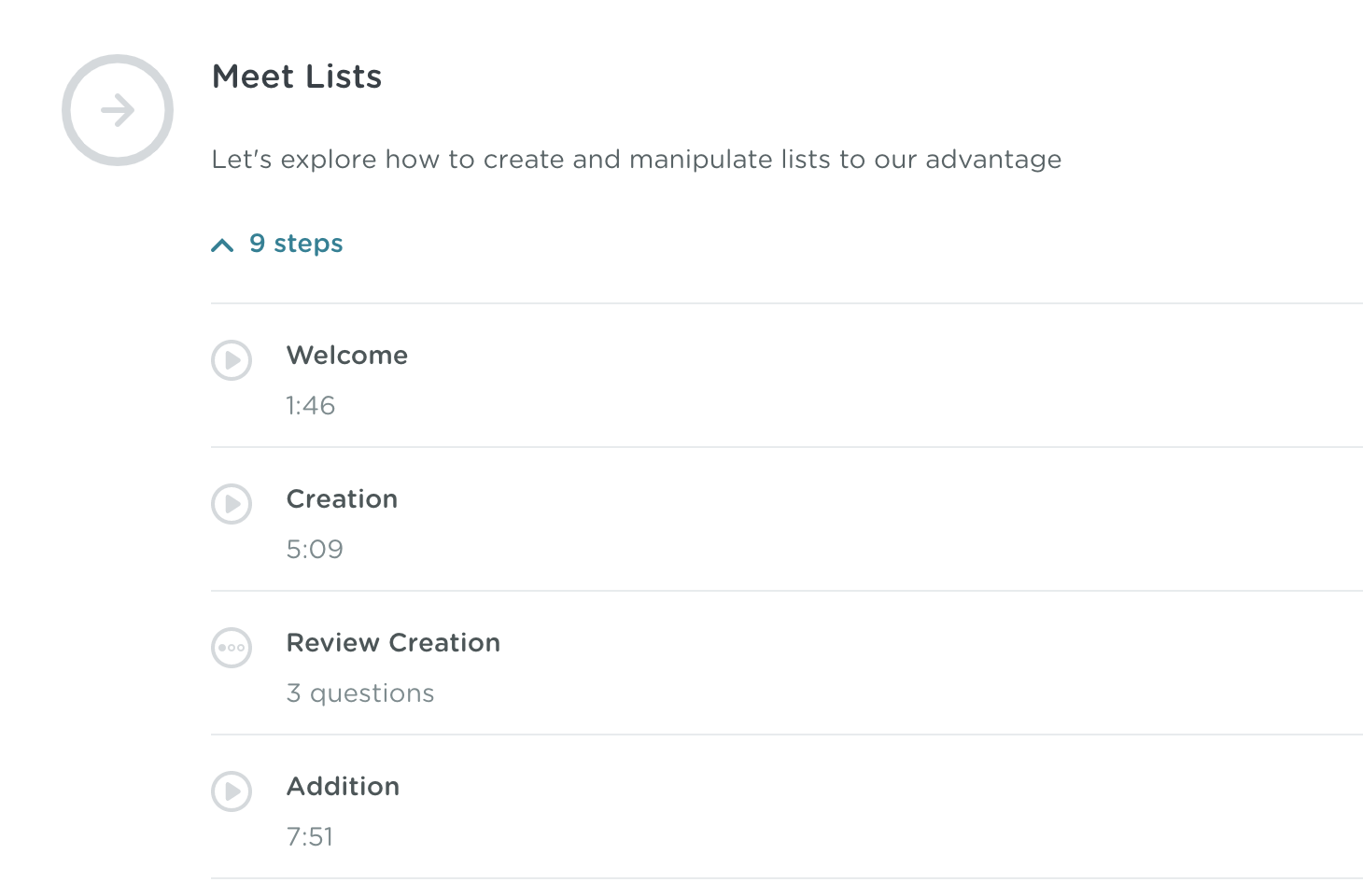This screenshot has height=896, width=1363.
Task: Click the "Let's explore how to create" description
Action: (636, 160)
